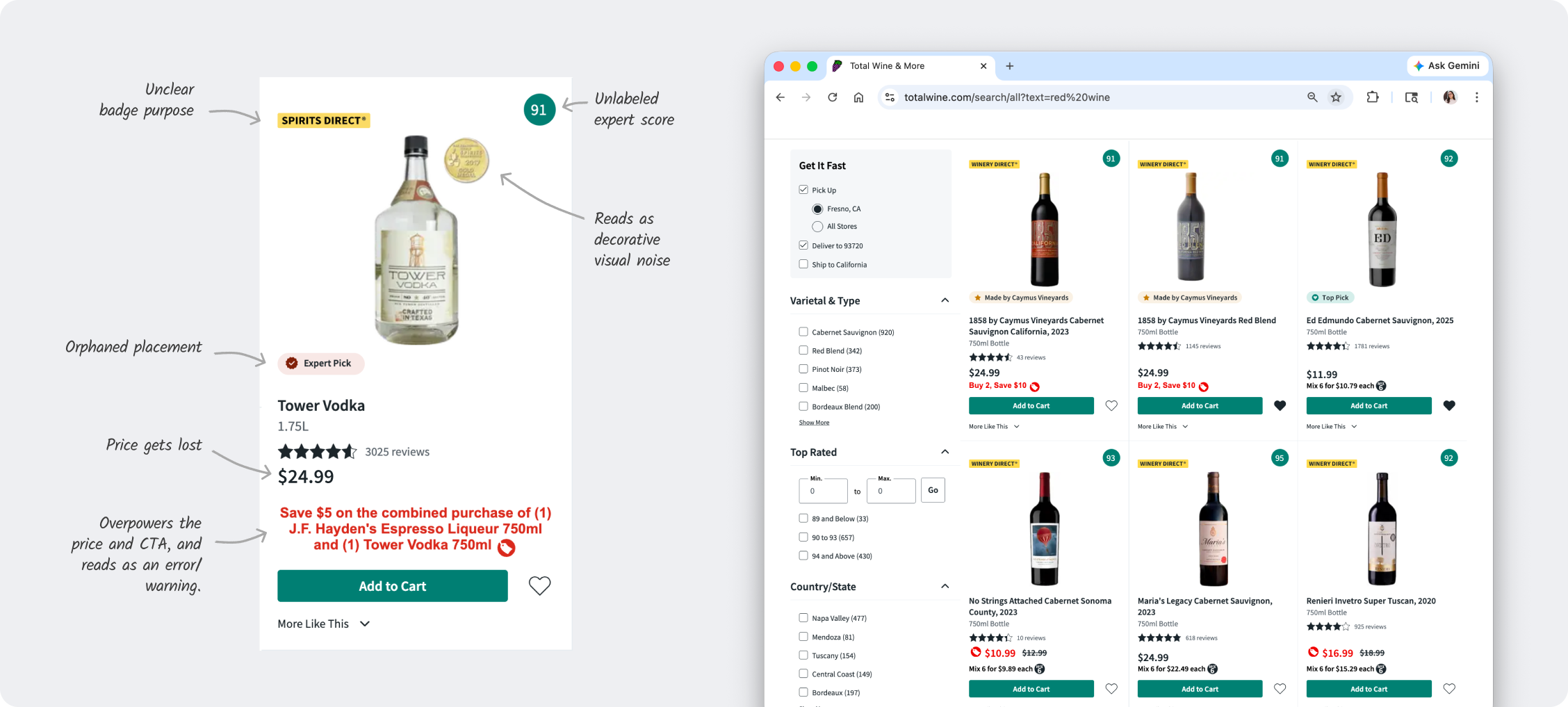Screen dimensions: 1568x707
Task: View site information icon in address bar
Action: (x=890, y=97)
